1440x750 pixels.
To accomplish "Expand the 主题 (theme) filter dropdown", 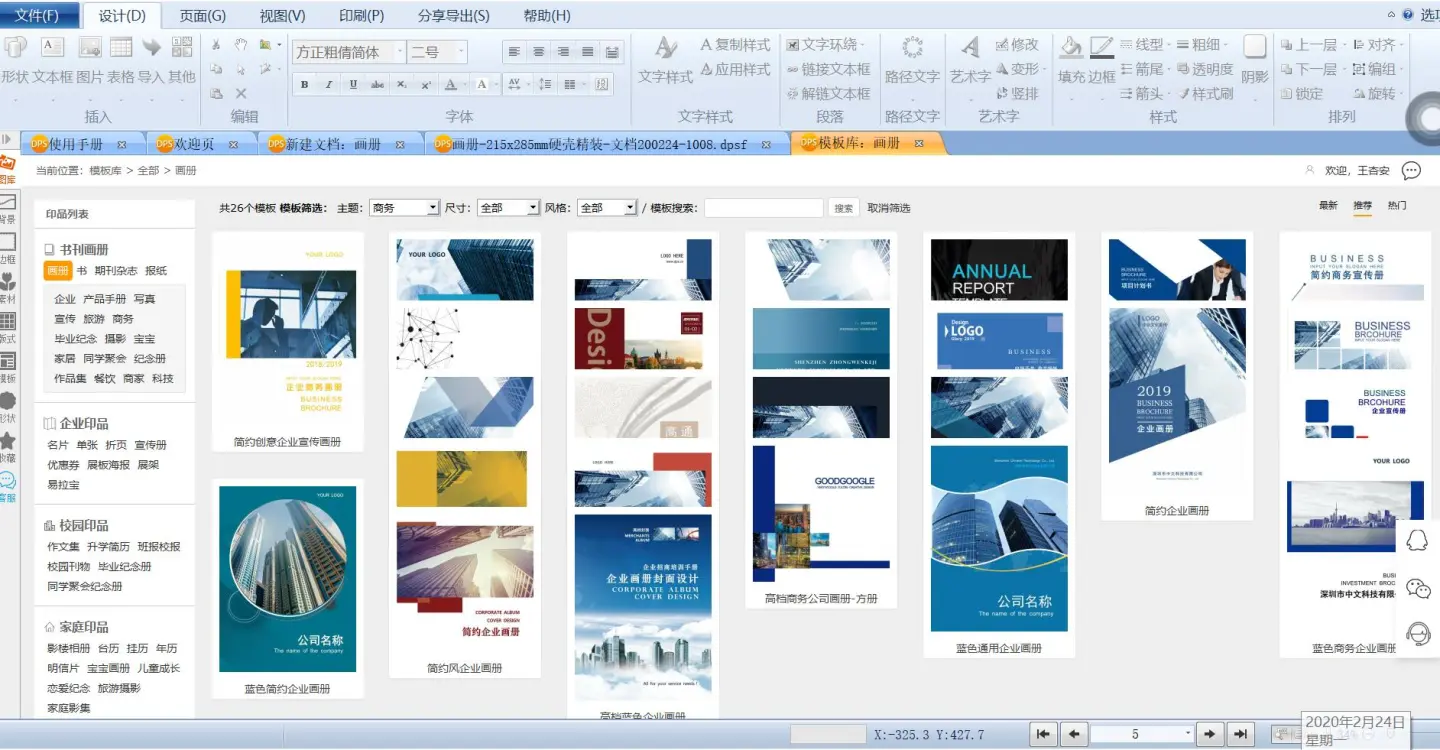I will click(433, 208).
